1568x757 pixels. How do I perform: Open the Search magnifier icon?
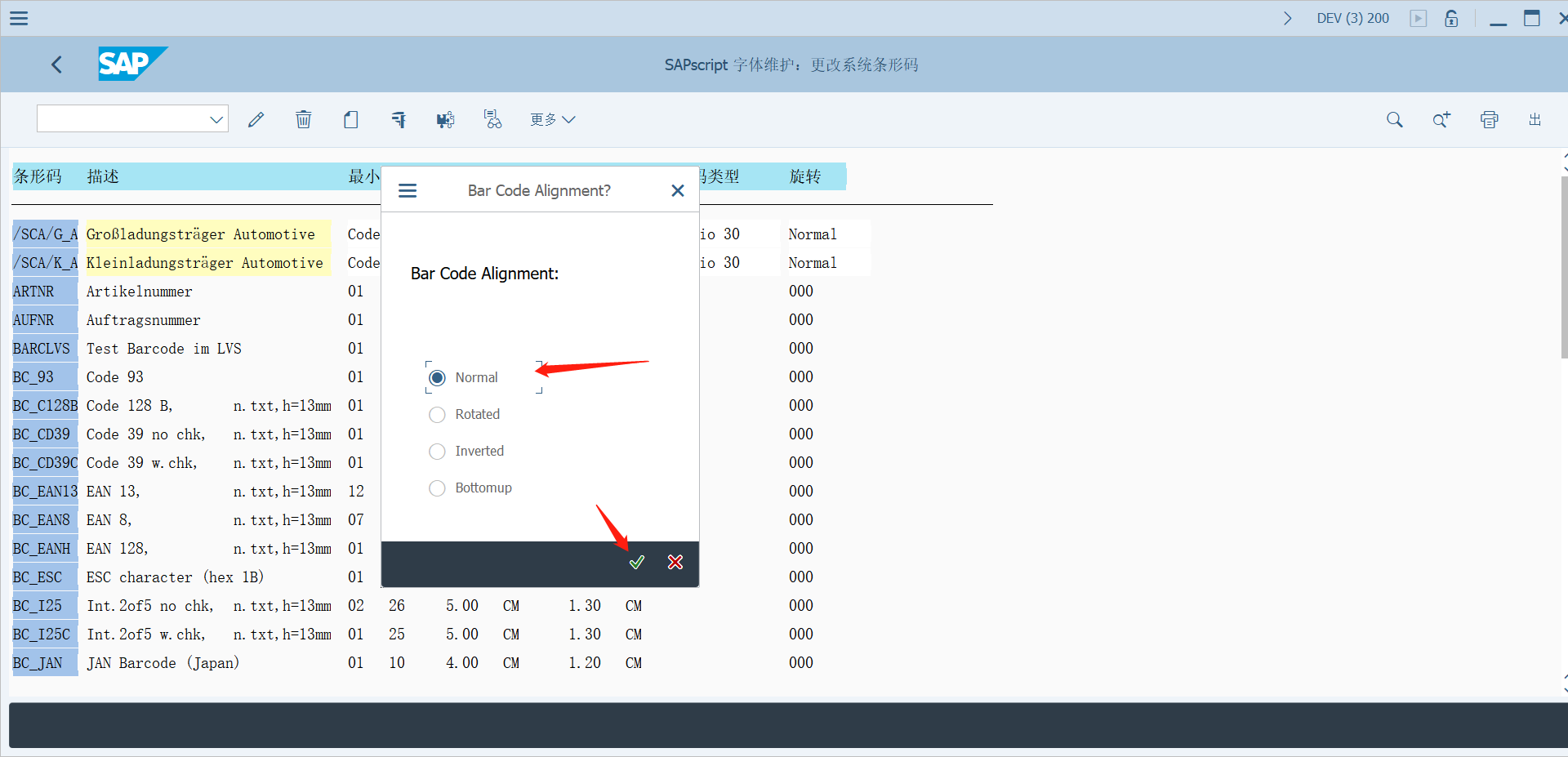(1394, 119)
